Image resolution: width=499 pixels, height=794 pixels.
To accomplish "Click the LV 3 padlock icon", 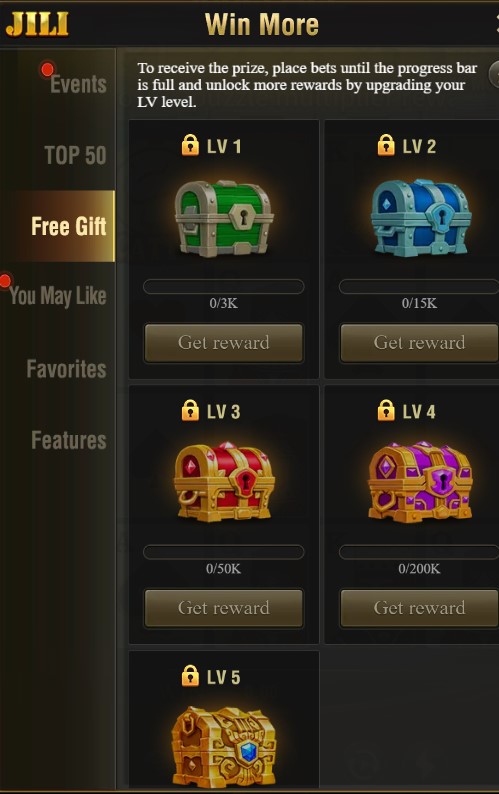I will [190, 411].
